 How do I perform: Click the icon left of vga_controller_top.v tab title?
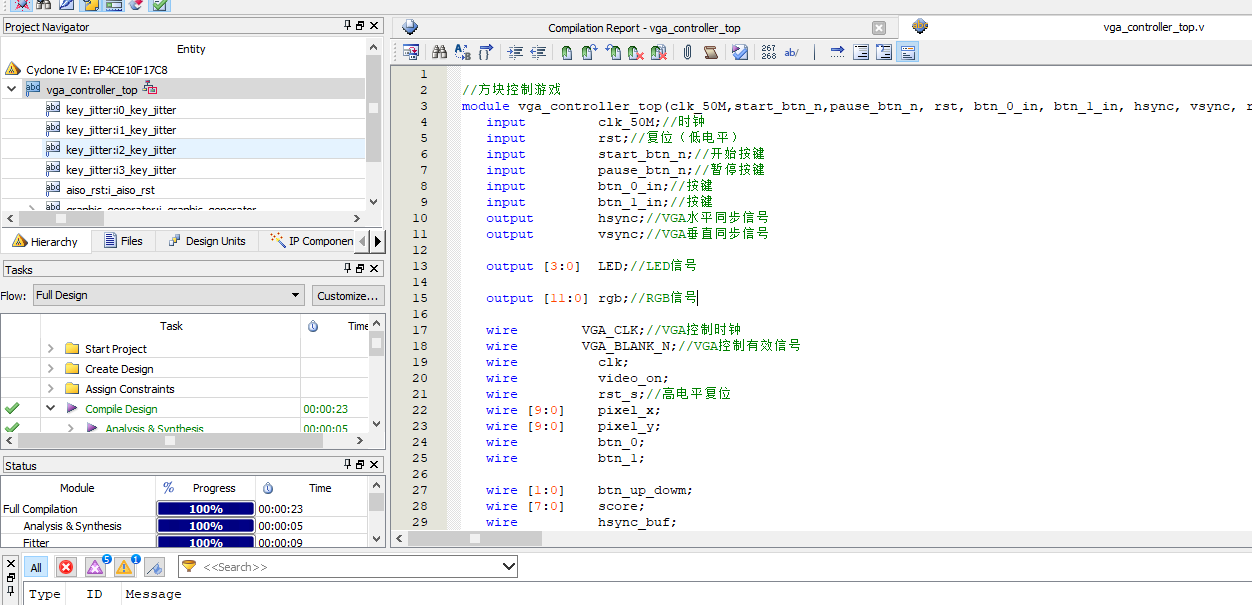921,27
